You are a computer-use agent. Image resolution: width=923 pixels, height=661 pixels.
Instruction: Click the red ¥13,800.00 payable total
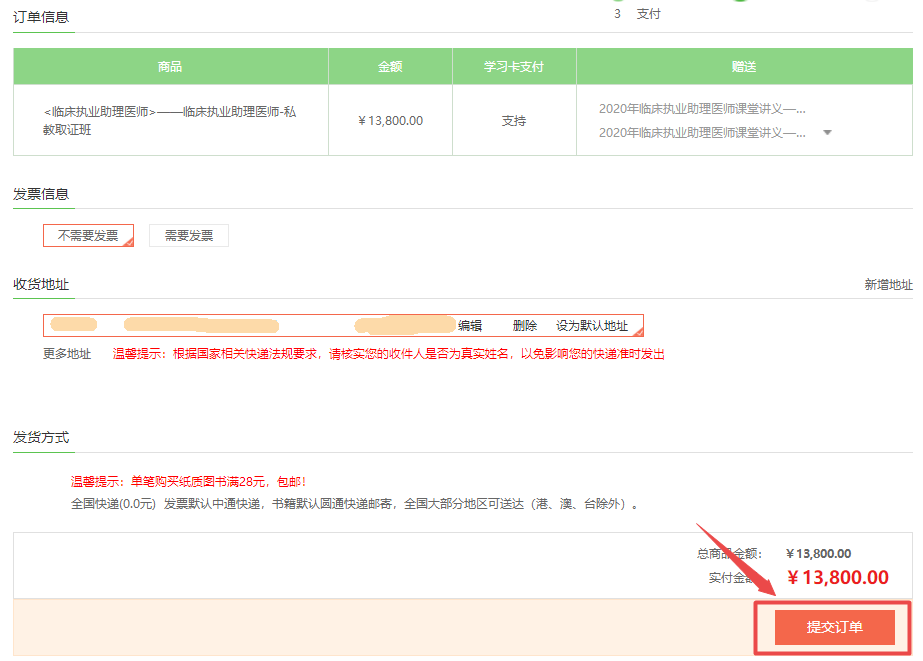[837, 577]
